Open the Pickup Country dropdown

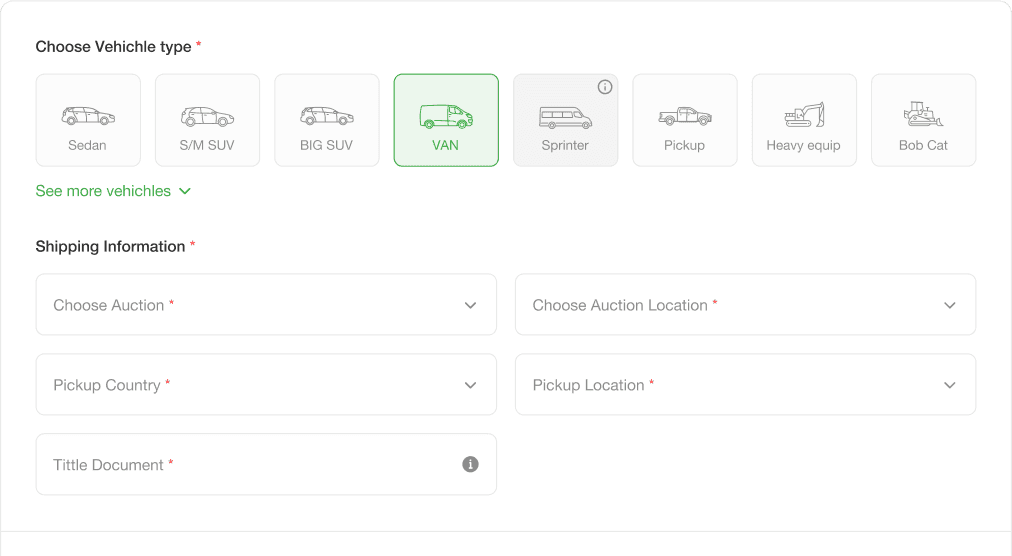pos(267,385)
